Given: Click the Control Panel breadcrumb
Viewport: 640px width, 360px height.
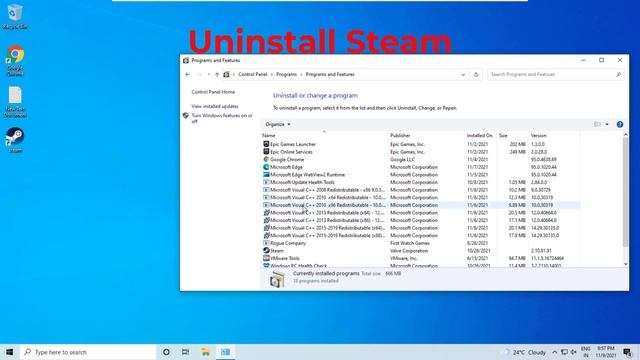Looking at the screenshot, I should point(253,74).
